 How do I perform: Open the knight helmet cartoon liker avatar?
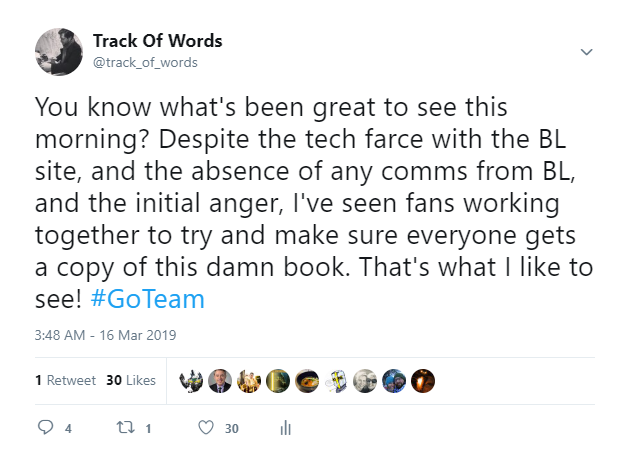[x=336, y=381]
